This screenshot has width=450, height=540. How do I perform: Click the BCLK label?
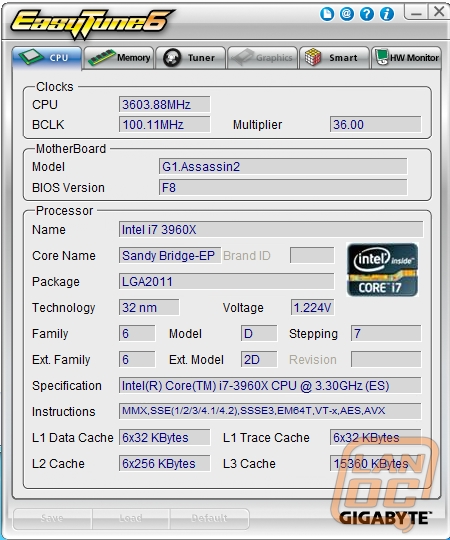tap(48, 125)
